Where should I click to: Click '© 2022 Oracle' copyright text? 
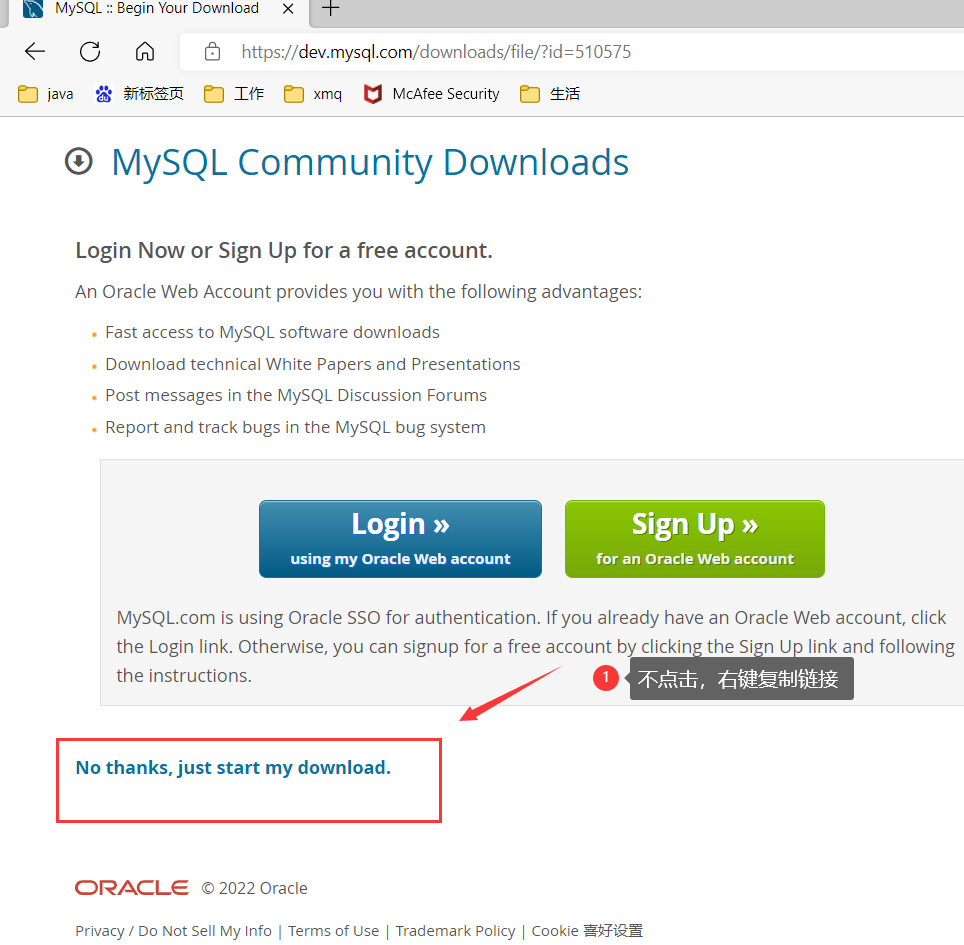[255, 888]
